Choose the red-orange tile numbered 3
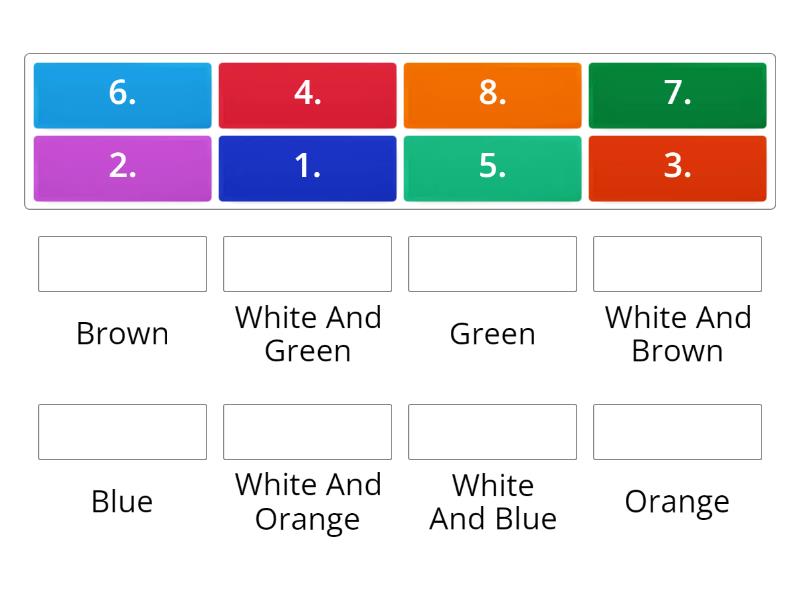This screenshot has width=800, height=600. [x=678, y=168]
